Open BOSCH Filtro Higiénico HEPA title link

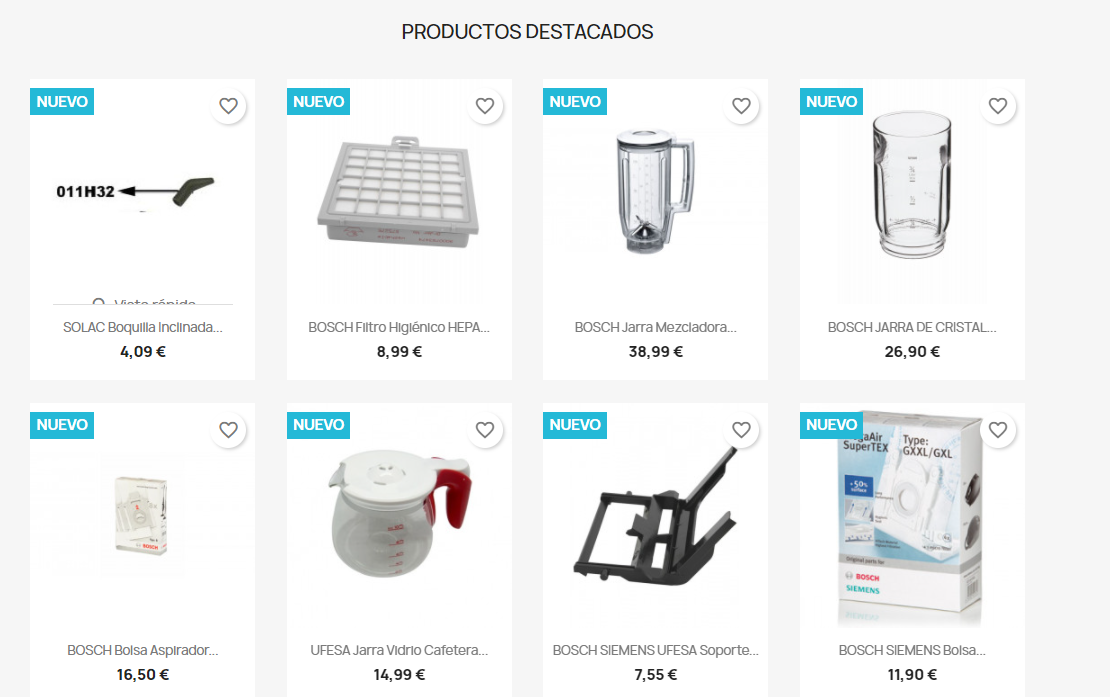[399, 328]
